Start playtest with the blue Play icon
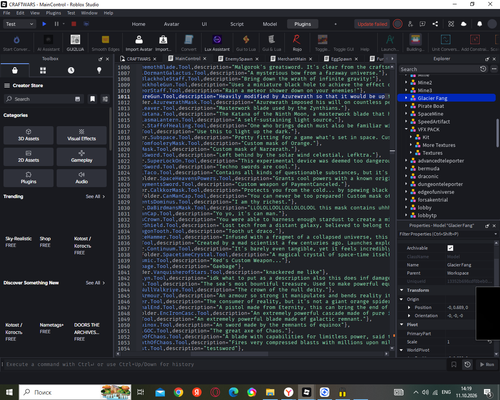The image size is (500, 400). tap(44, 24)
